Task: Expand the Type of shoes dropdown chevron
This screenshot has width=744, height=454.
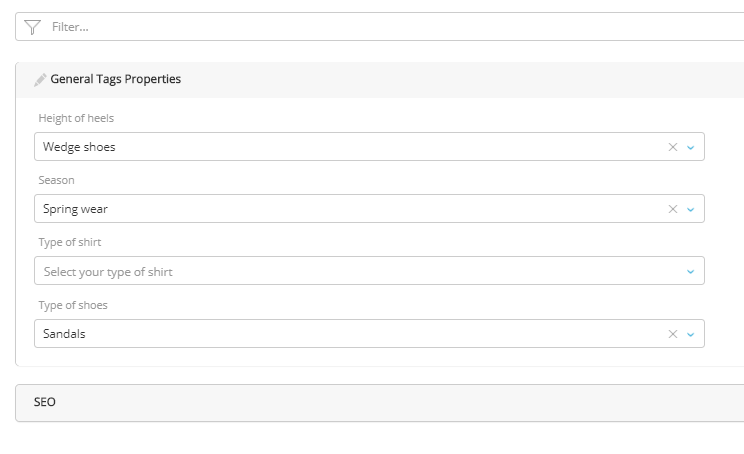Action: tap(690, 334)
